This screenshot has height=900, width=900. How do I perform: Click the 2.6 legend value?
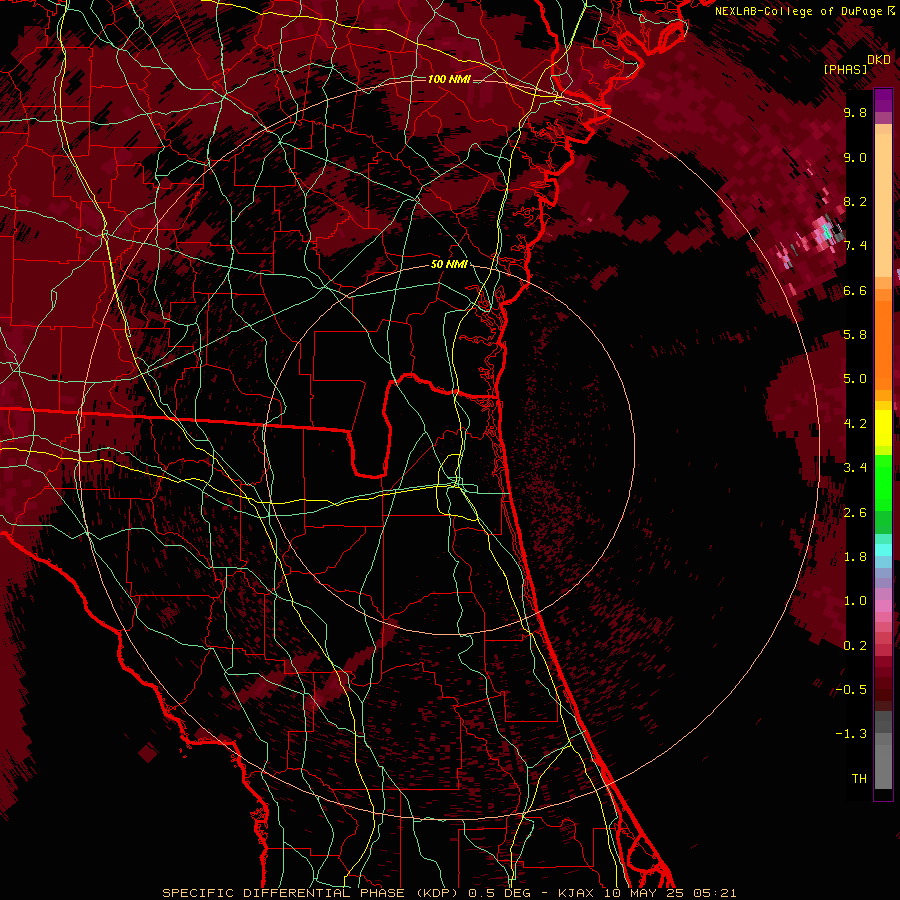click(x=855, y=513)
